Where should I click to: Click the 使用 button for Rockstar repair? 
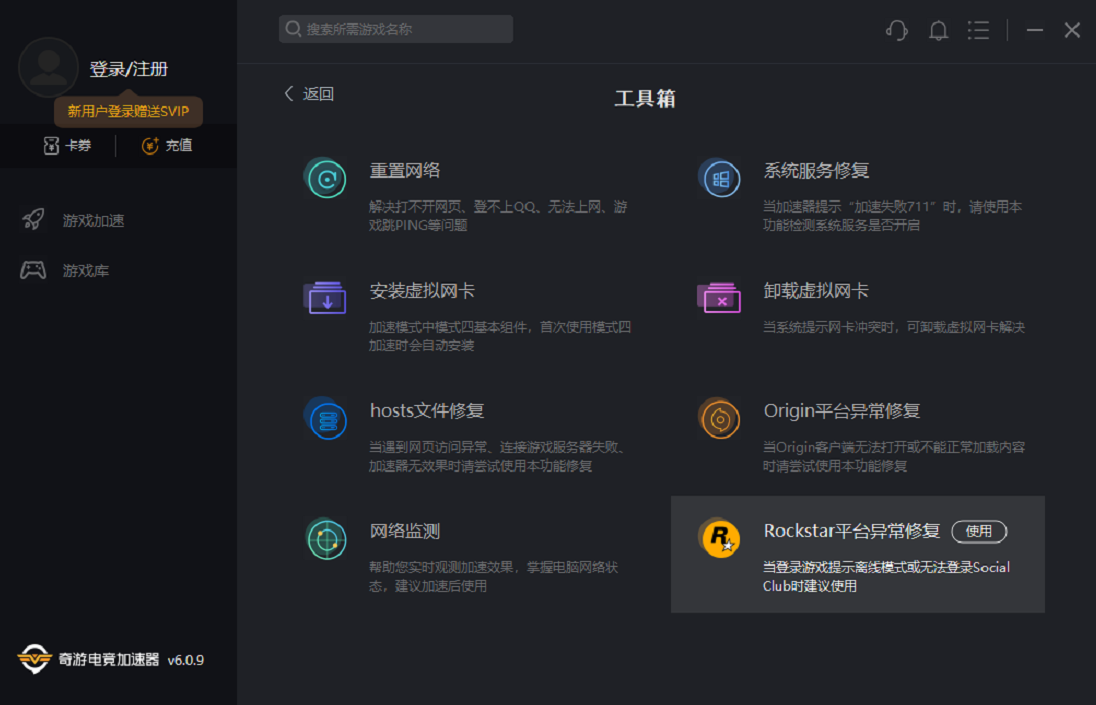click(x=979, y=531)
